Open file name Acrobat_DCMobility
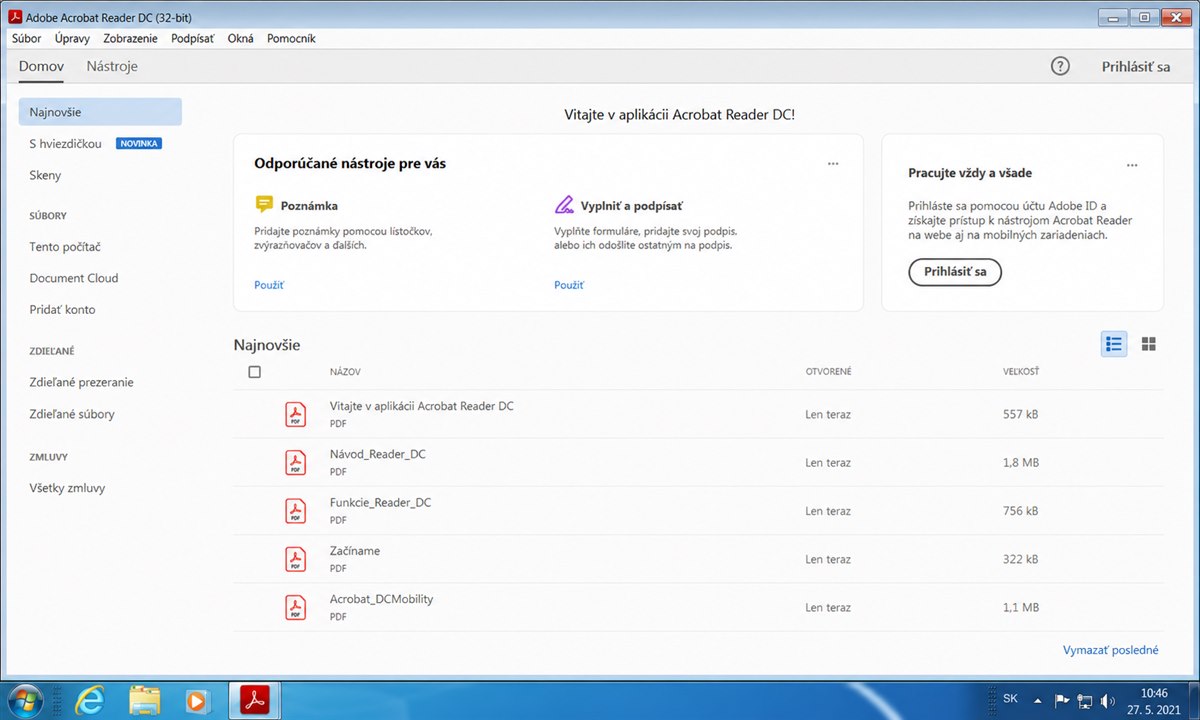Screen dimensions: 1200x720 [x=381, y=599]
